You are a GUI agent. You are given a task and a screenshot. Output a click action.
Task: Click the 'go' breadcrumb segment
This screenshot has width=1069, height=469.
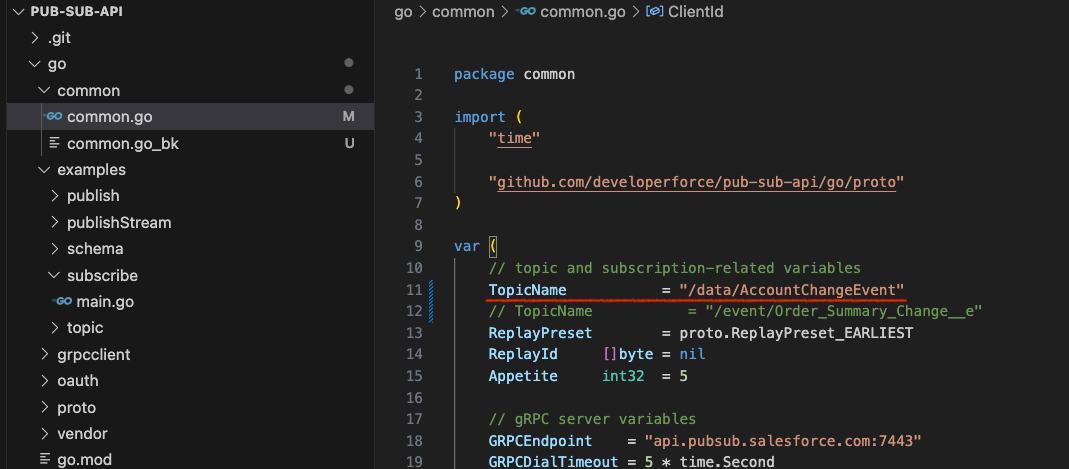coord(404,12)
